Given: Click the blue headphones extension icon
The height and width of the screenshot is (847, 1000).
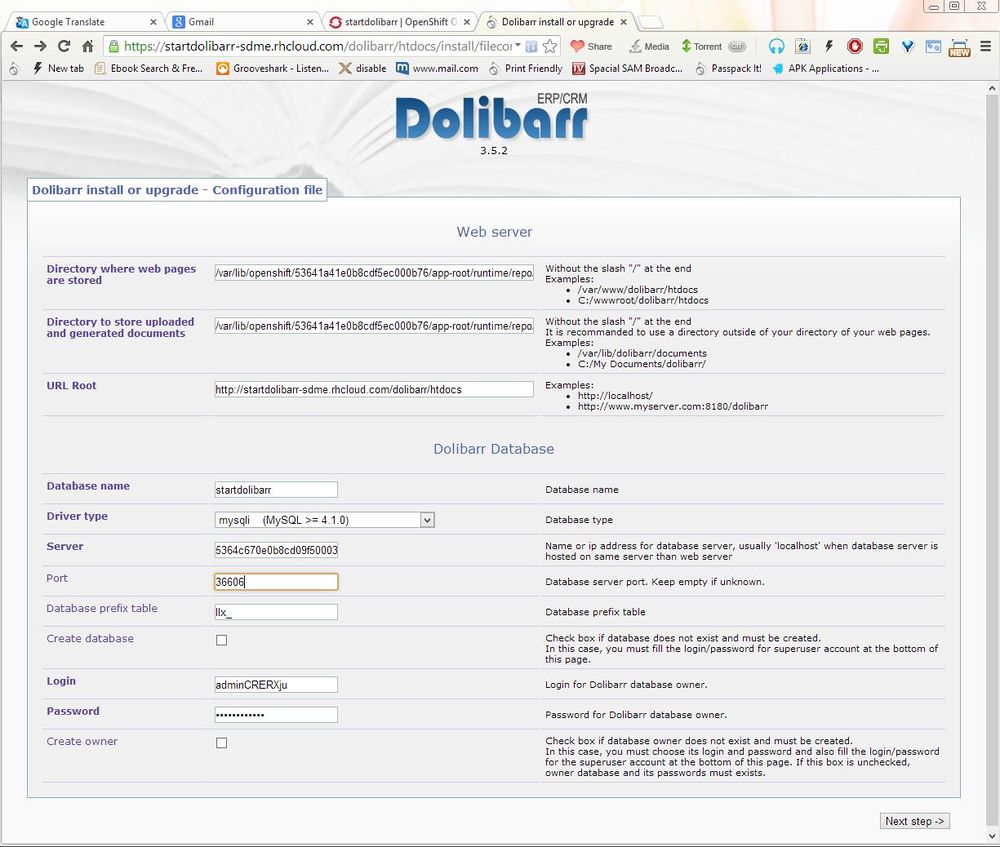Looking at the screenshot, I should 777,46.
